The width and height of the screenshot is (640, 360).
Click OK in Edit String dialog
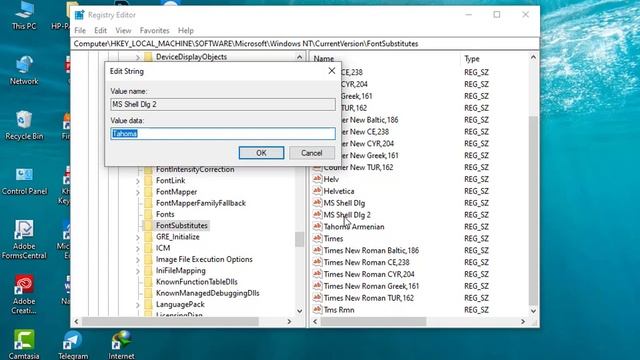click(x=261, y=153)
